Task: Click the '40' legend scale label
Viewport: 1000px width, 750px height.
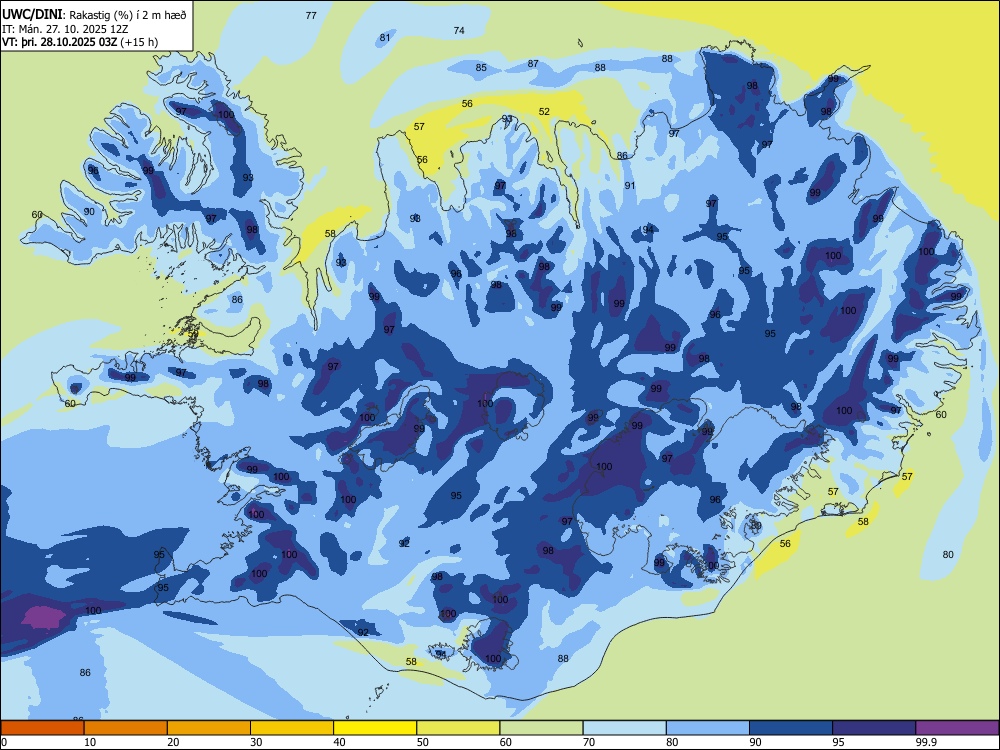Action: [x=339, y=742]
